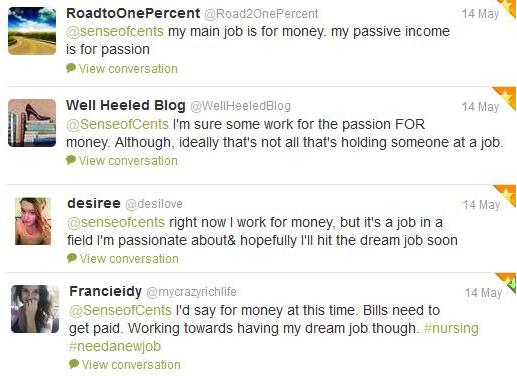The image size is (517, 376).
Task: Visit the @Road2OnePercent handle
Action: 261,14
